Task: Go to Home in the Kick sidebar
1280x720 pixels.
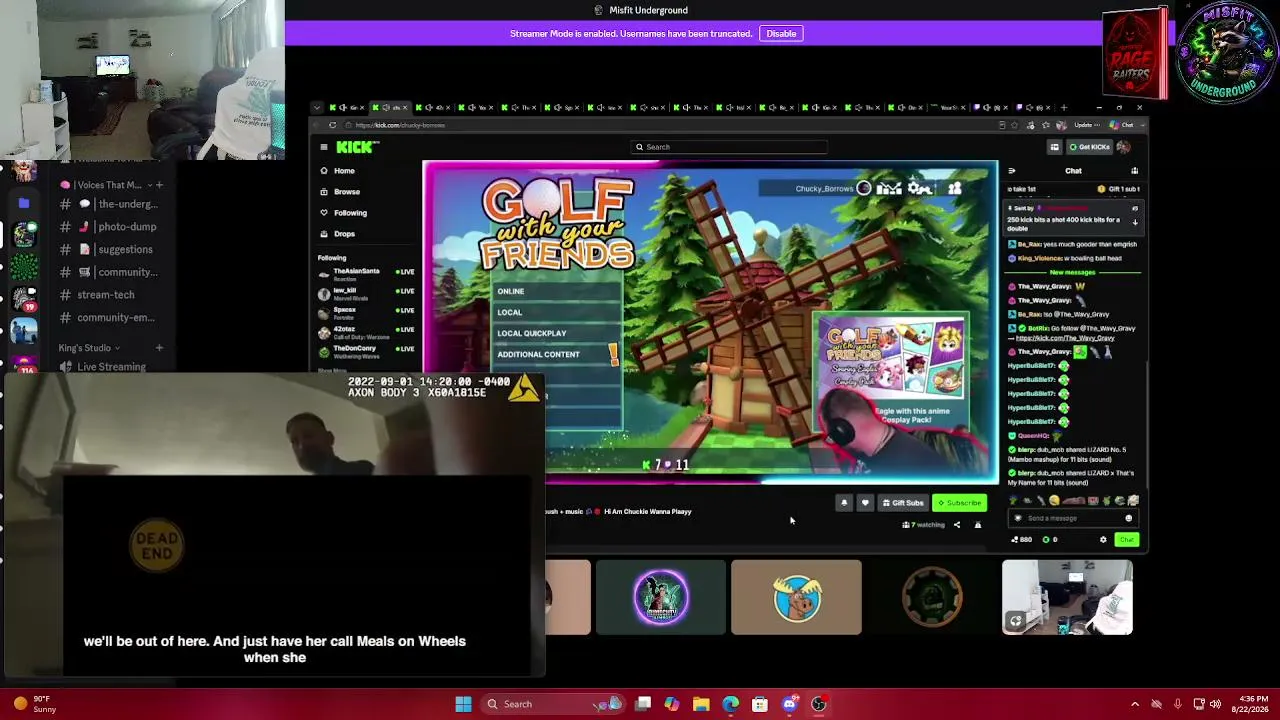Action: [344, 171]
